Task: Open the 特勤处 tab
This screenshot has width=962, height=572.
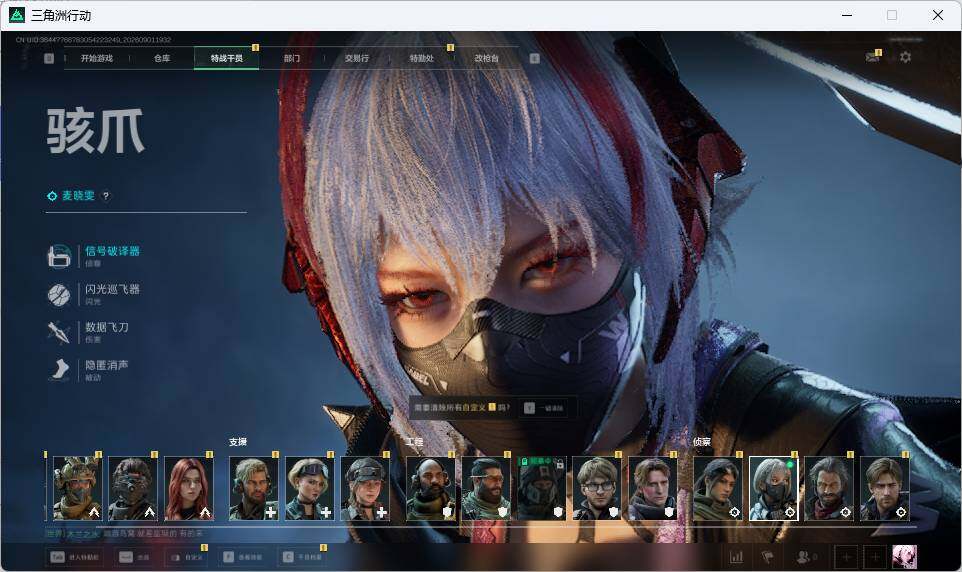Action: [421, 58]
